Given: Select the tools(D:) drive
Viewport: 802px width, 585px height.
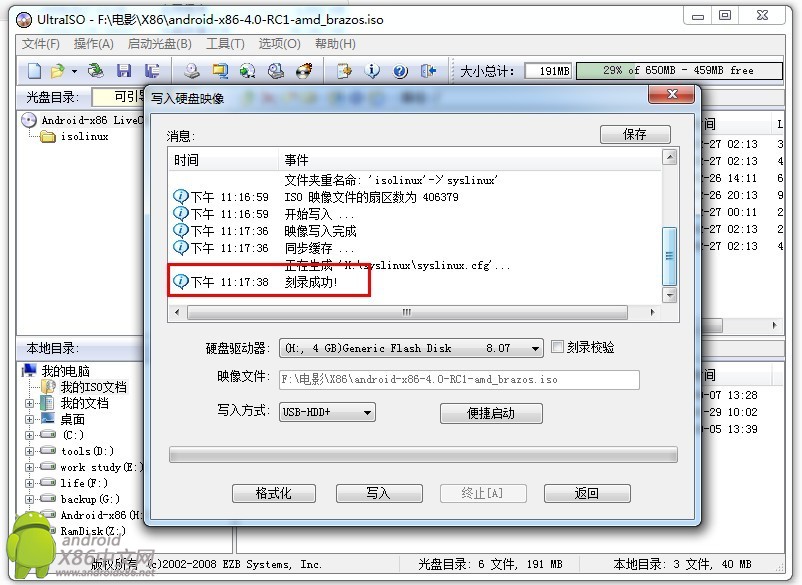Looking at the screenshot, I should pos(87,451).
